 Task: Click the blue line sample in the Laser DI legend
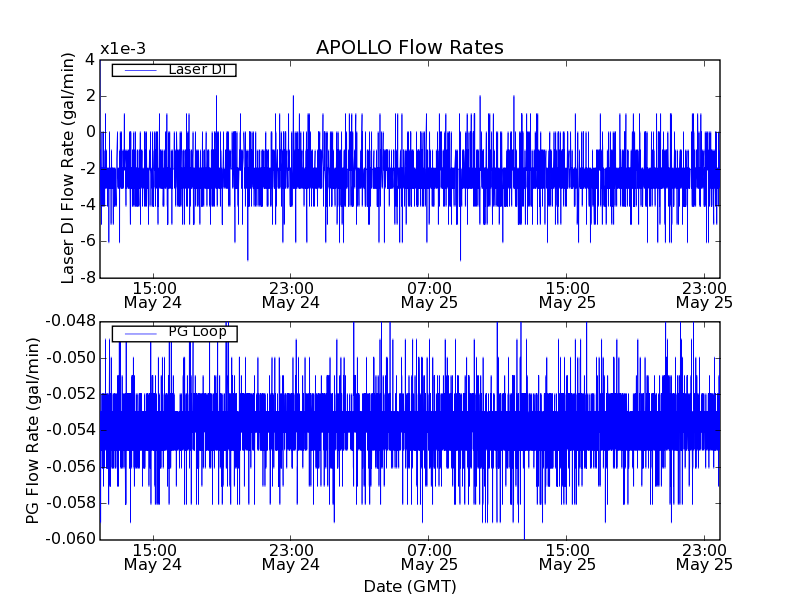point(139,70)
